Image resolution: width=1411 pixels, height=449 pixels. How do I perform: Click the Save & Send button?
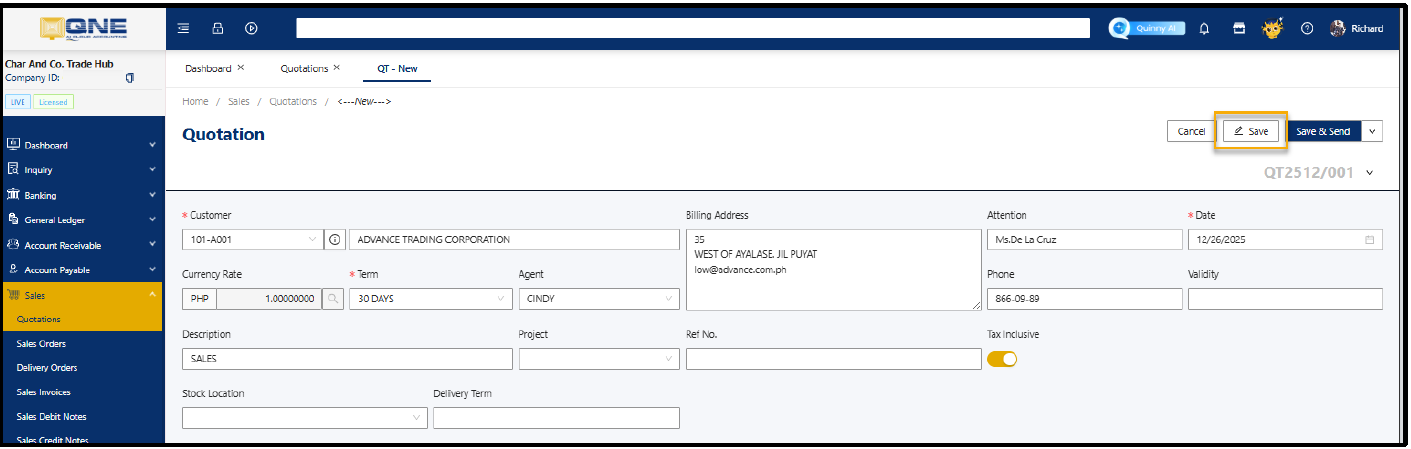click(x=1323, y=131)
